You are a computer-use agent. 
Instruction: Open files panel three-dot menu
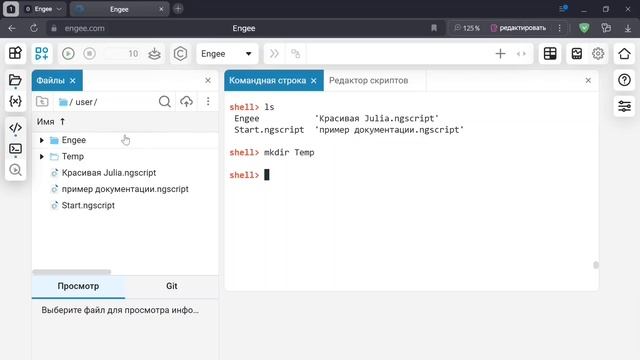click(208, 101)
